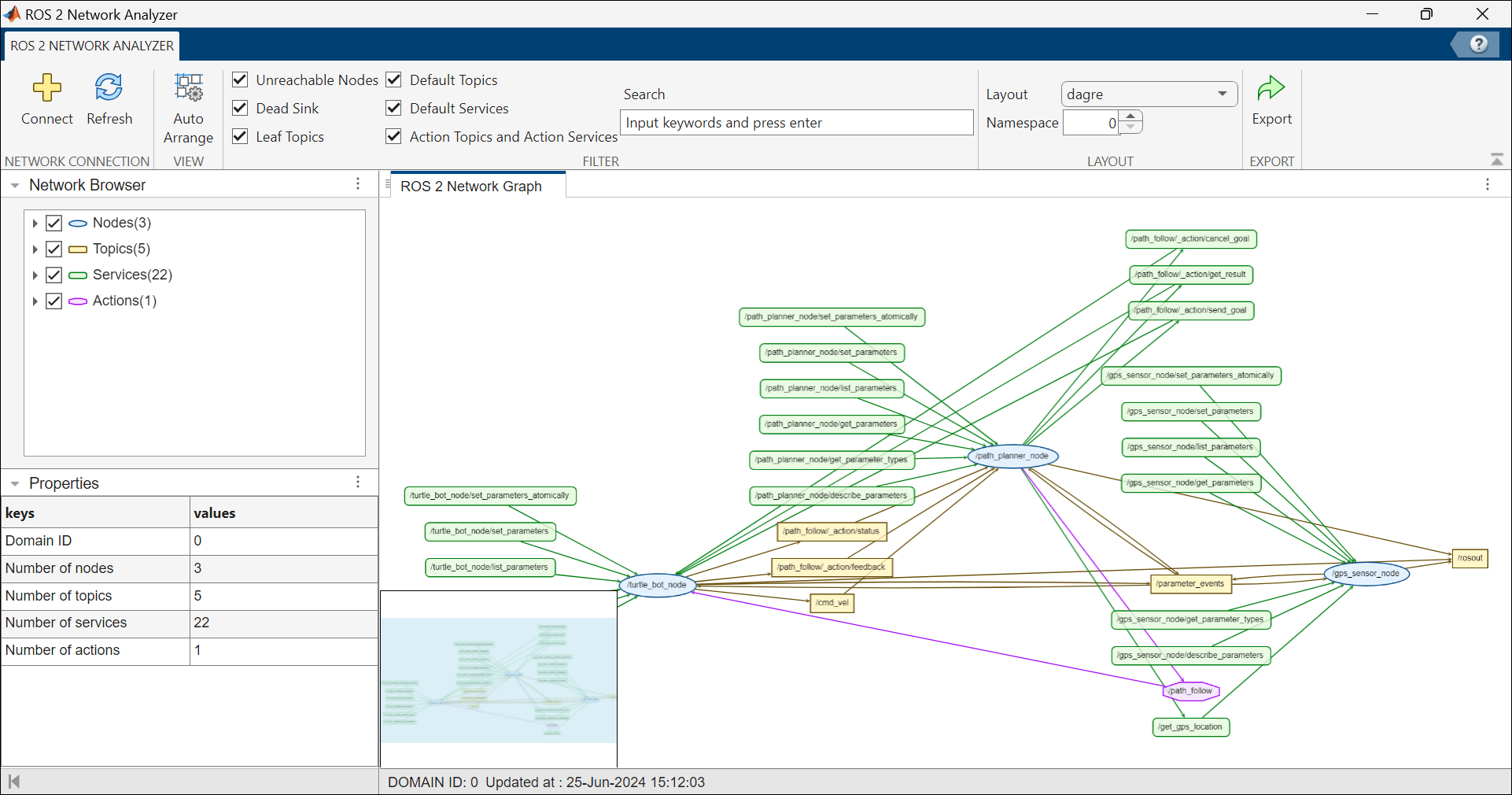Viewport: 1512px width, 795px height.
Task: Click the status bar collapse panel icon
Action: (13, 782)
